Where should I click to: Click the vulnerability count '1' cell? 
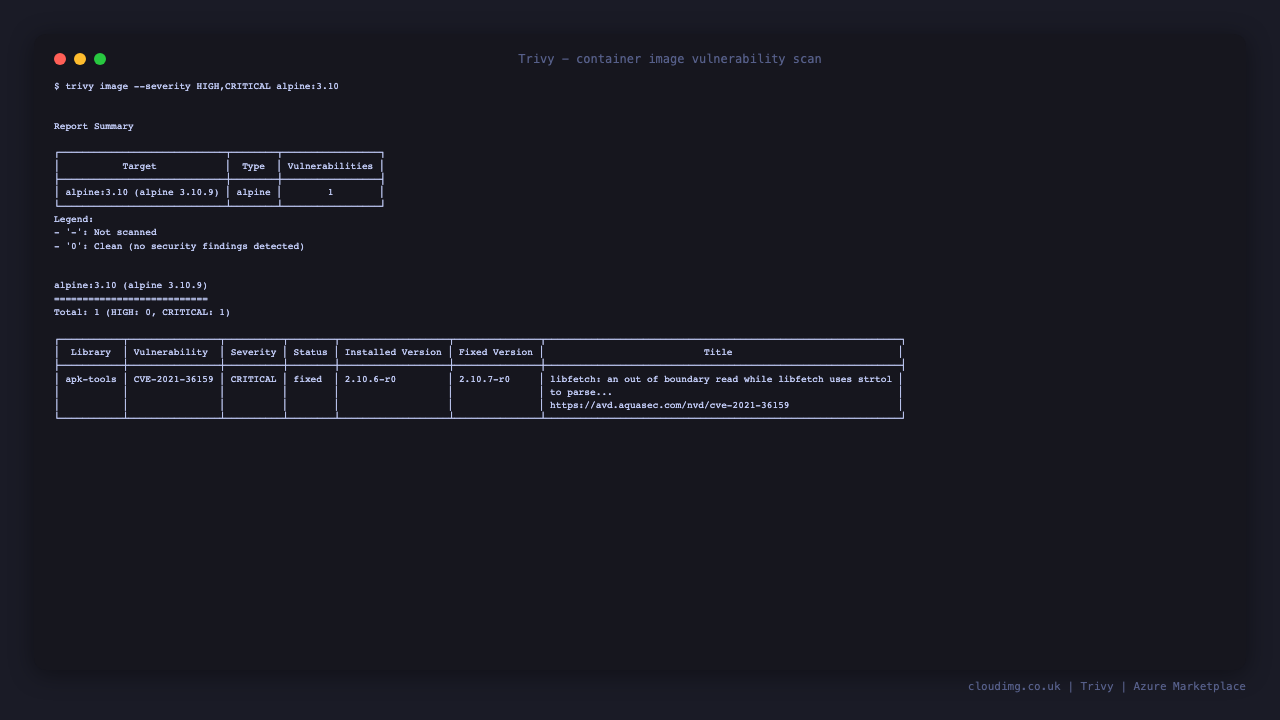330,192
